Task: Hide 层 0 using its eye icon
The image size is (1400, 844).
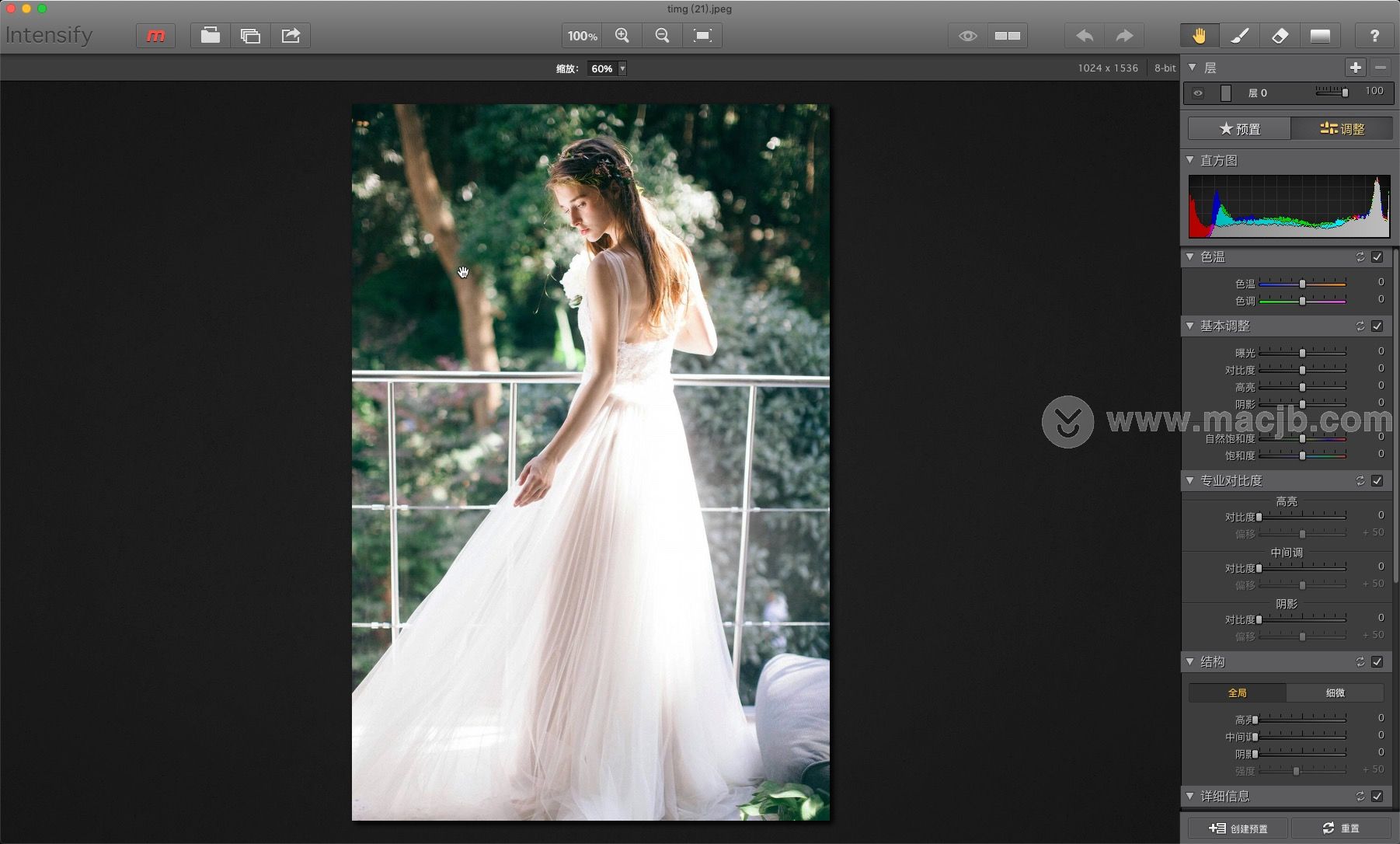Action: click(1198, 93)
